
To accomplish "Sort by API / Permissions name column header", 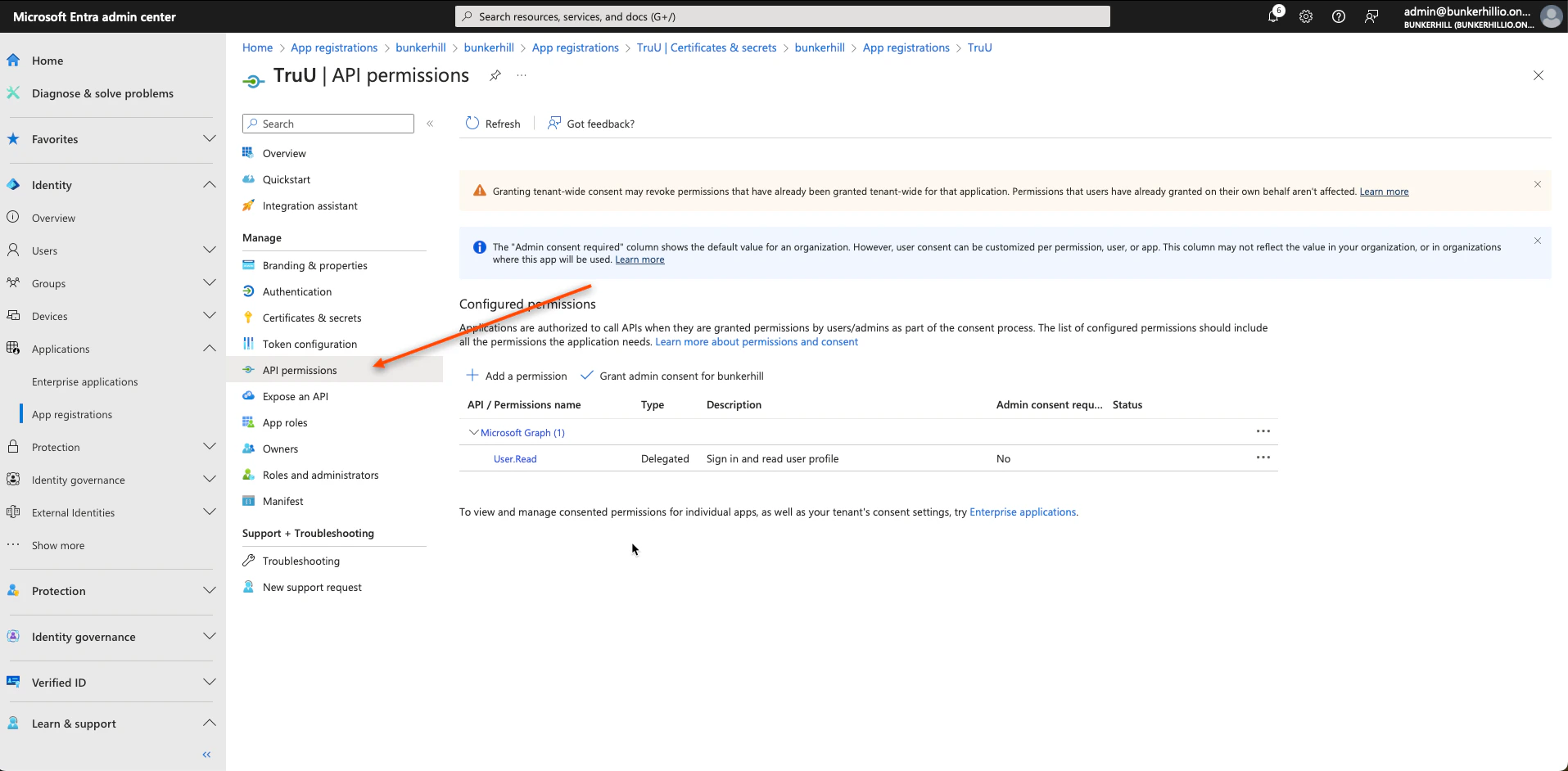I will tap(524, 405).
